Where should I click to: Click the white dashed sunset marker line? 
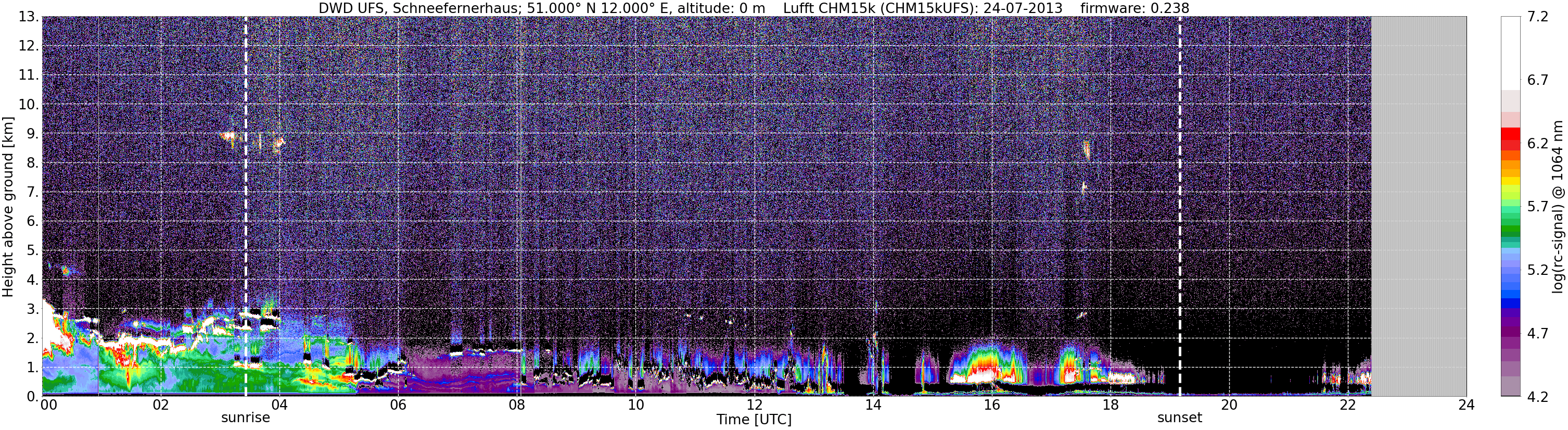pyautogui.click(x=1180, y=206)
